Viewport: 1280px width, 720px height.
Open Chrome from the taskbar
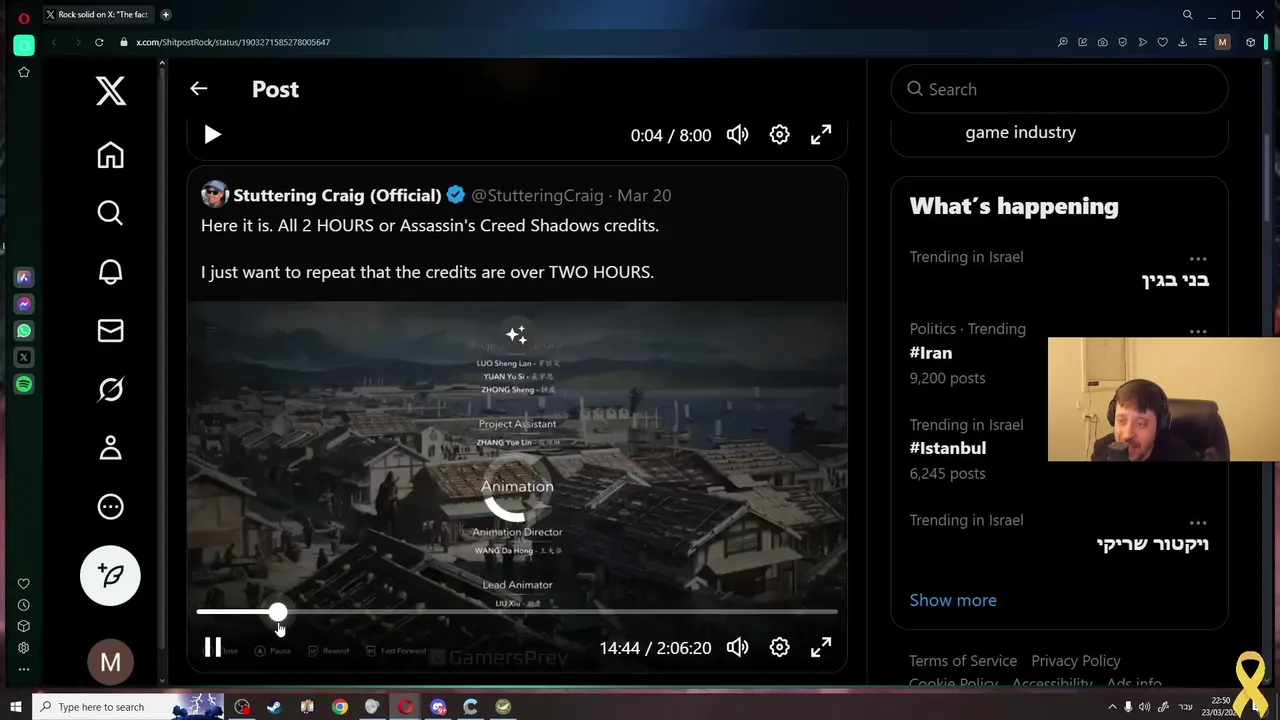340,707
